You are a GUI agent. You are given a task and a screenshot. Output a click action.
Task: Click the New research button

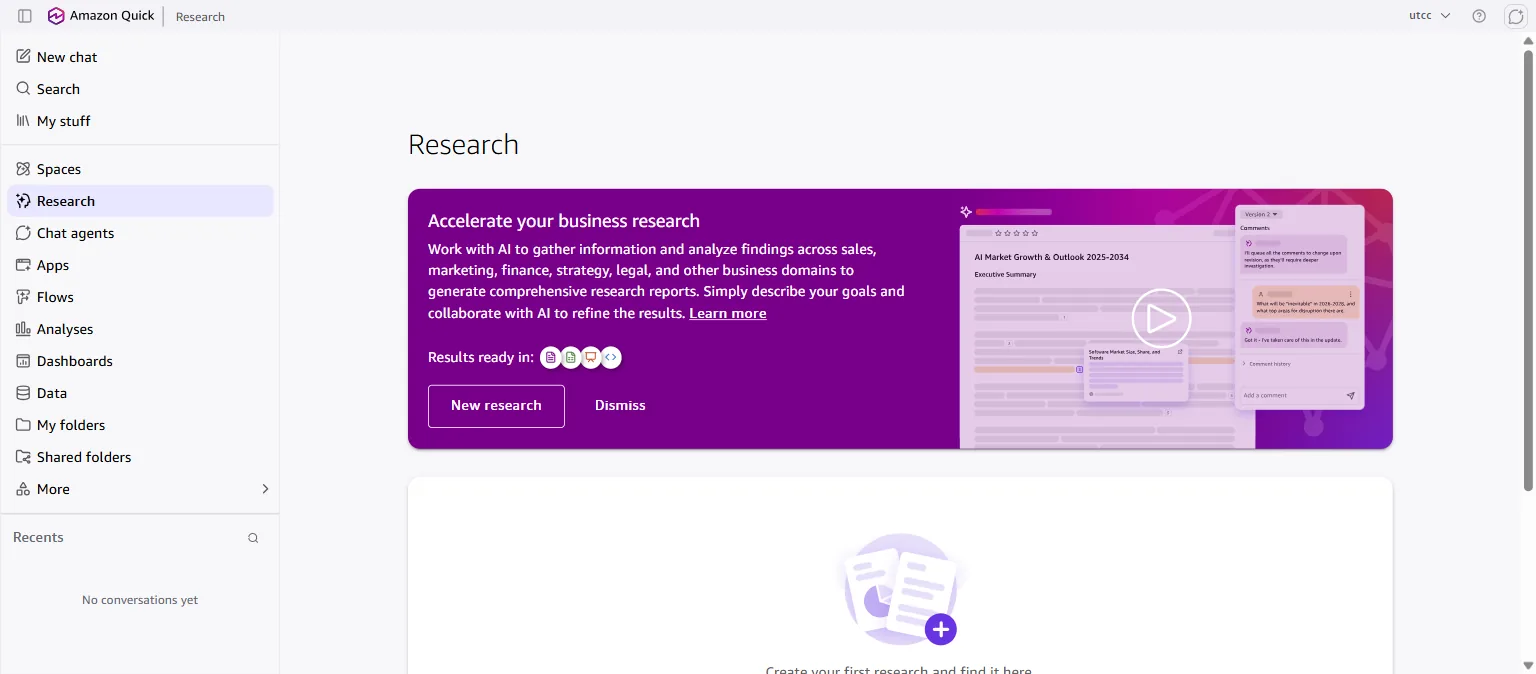point(496,406)
